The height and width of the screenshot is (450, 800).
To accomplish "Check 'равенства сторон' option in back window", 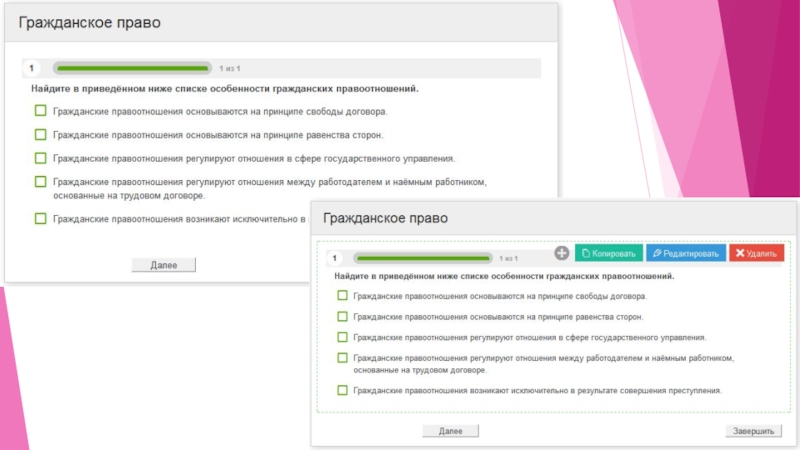I will 40,134.
